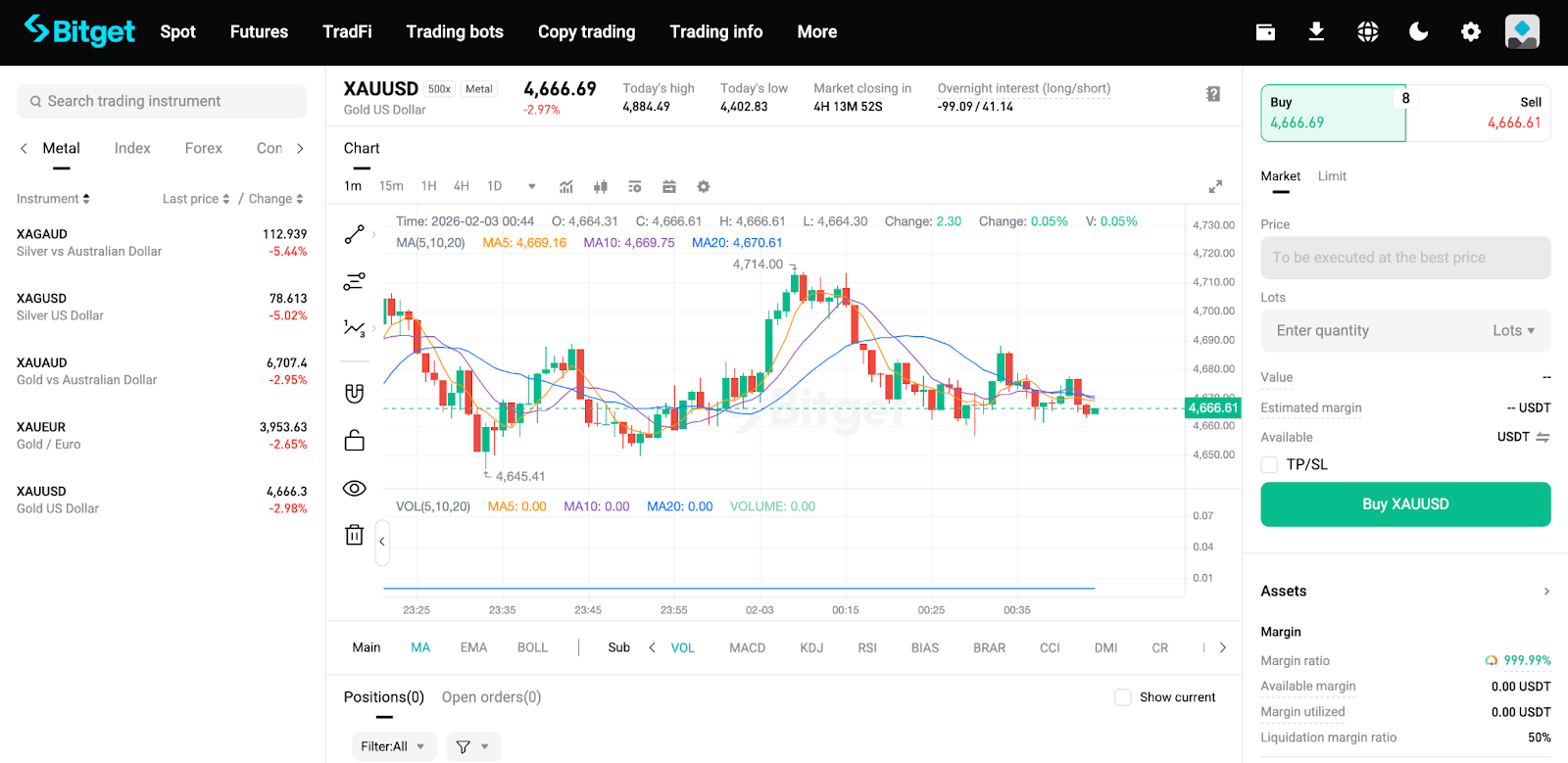
Task: Select the MACD sub indicator
Action: [x=747, y=647]
